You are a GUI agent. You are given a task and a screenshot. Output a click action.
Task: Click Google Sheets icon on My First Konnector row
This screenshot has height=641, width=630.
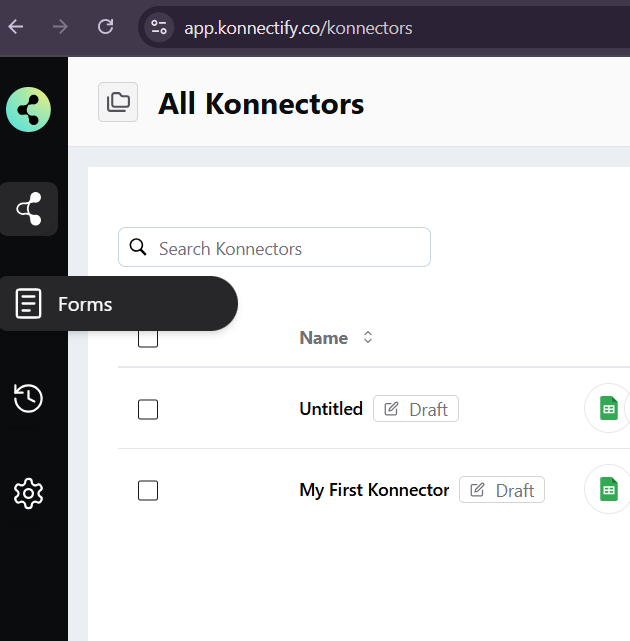[x=608, y=489]
